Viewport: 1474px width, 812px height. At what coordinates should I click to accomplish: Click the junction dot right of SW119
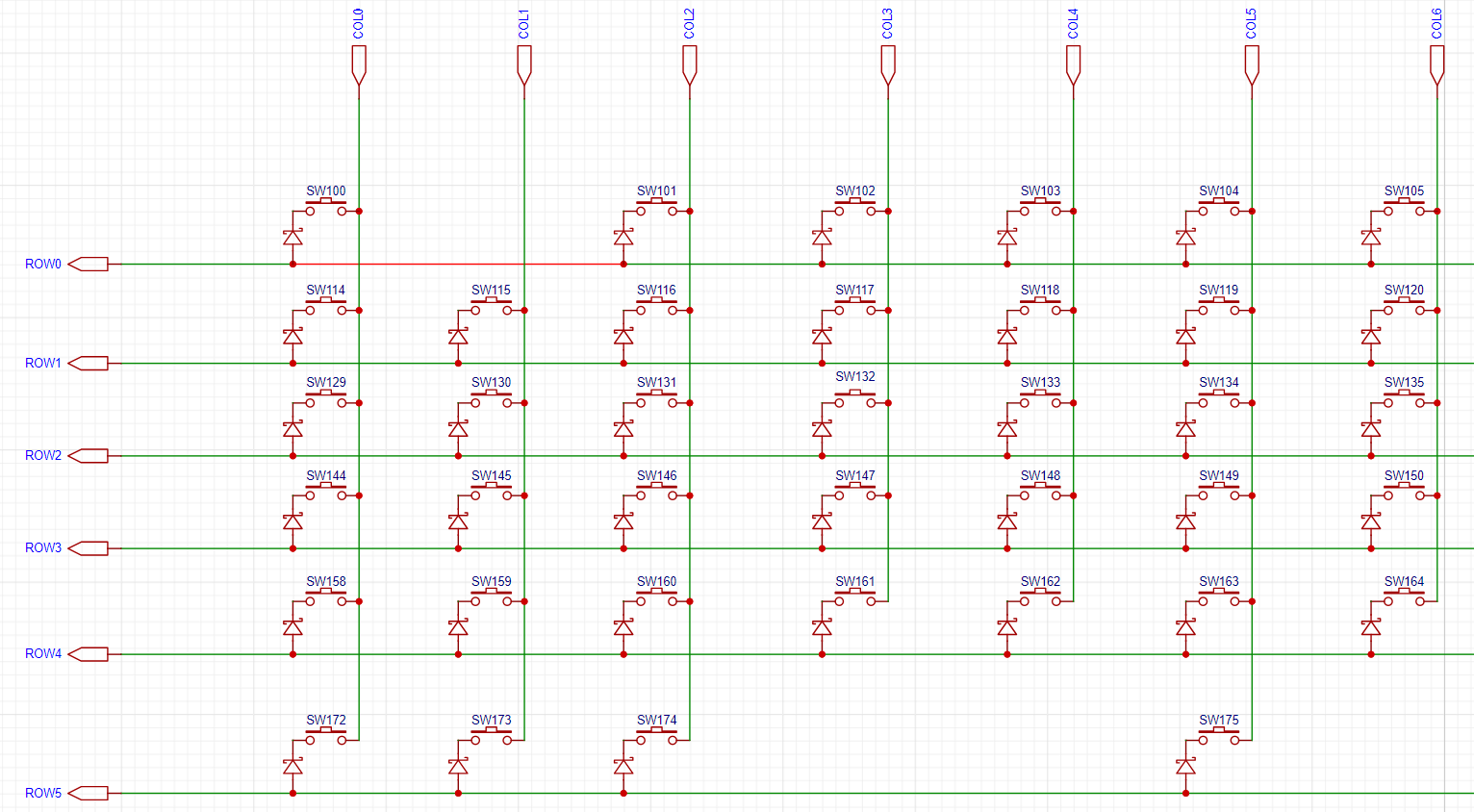click(1252, 311)
